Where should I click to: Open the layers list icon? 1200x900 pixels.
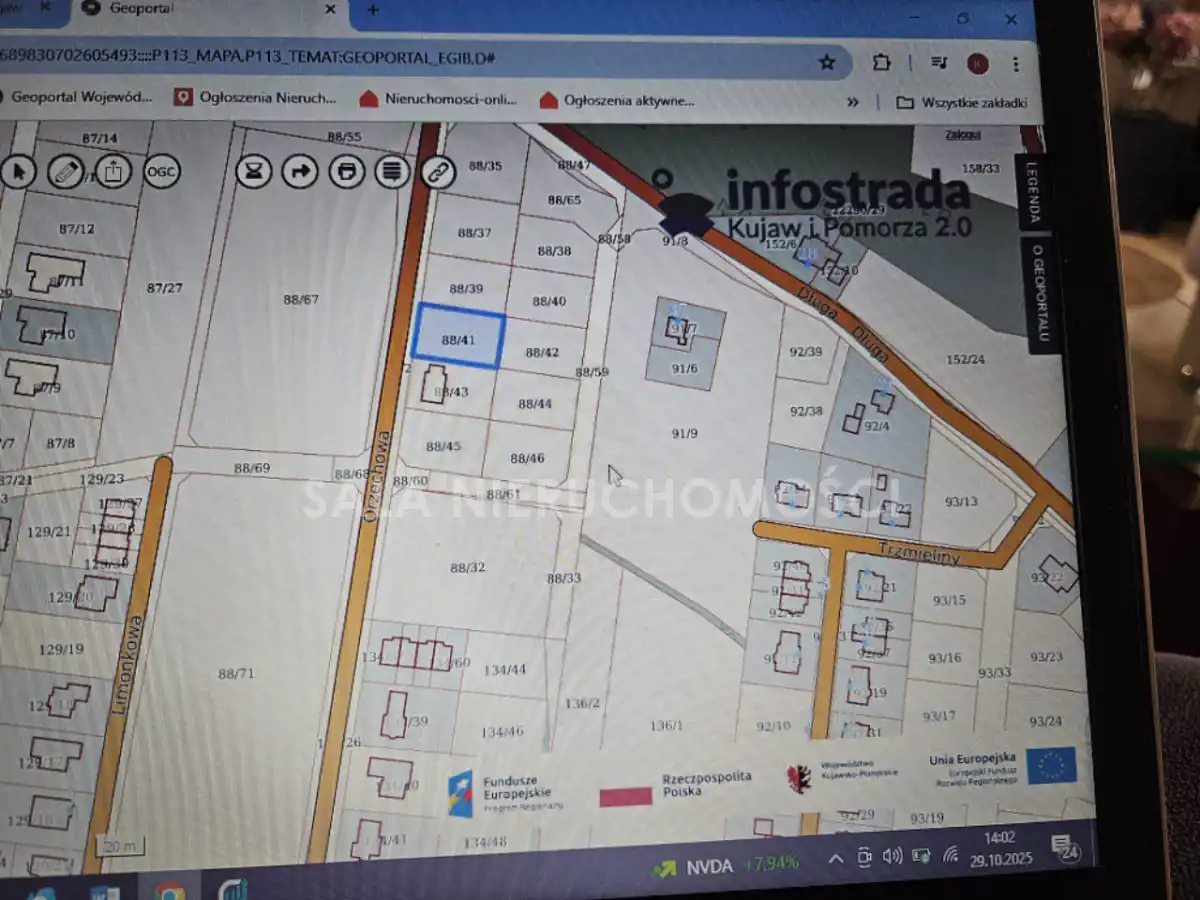(392, 172)
